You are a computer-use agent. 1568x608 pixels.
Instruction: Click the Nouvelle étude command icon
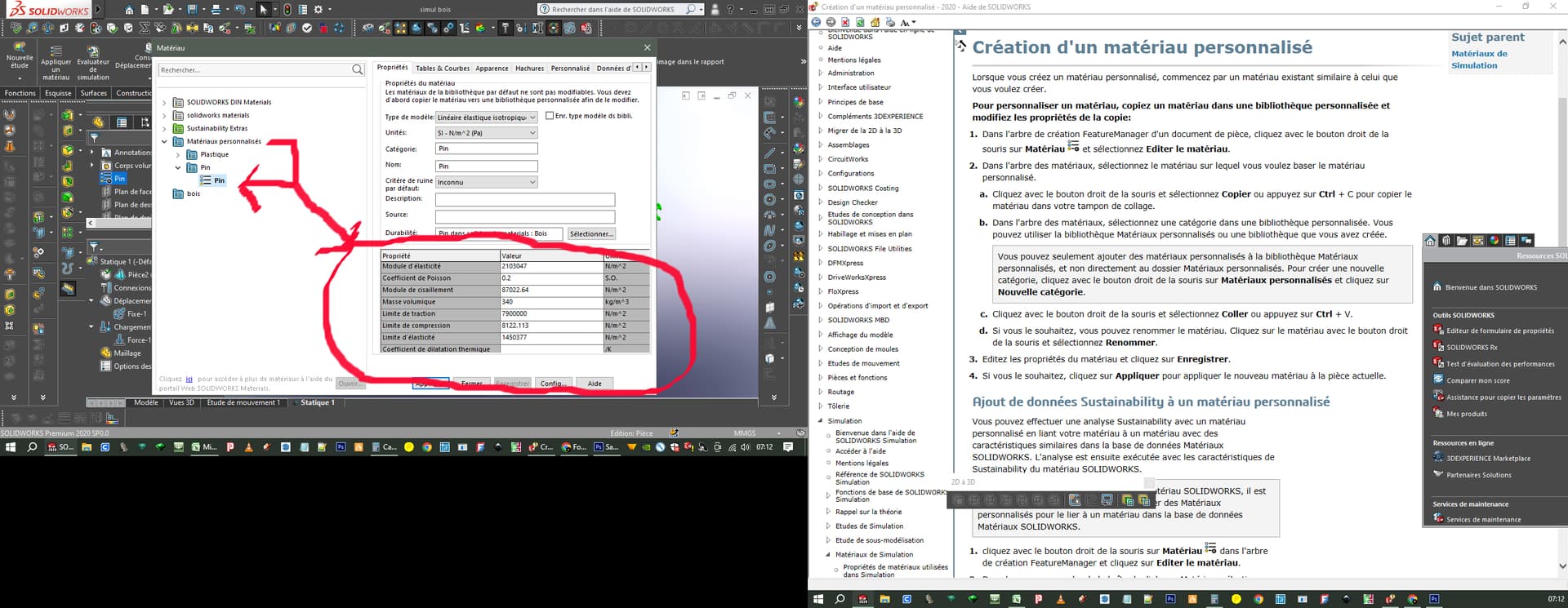pyautogui.click(x=20, y=57)
